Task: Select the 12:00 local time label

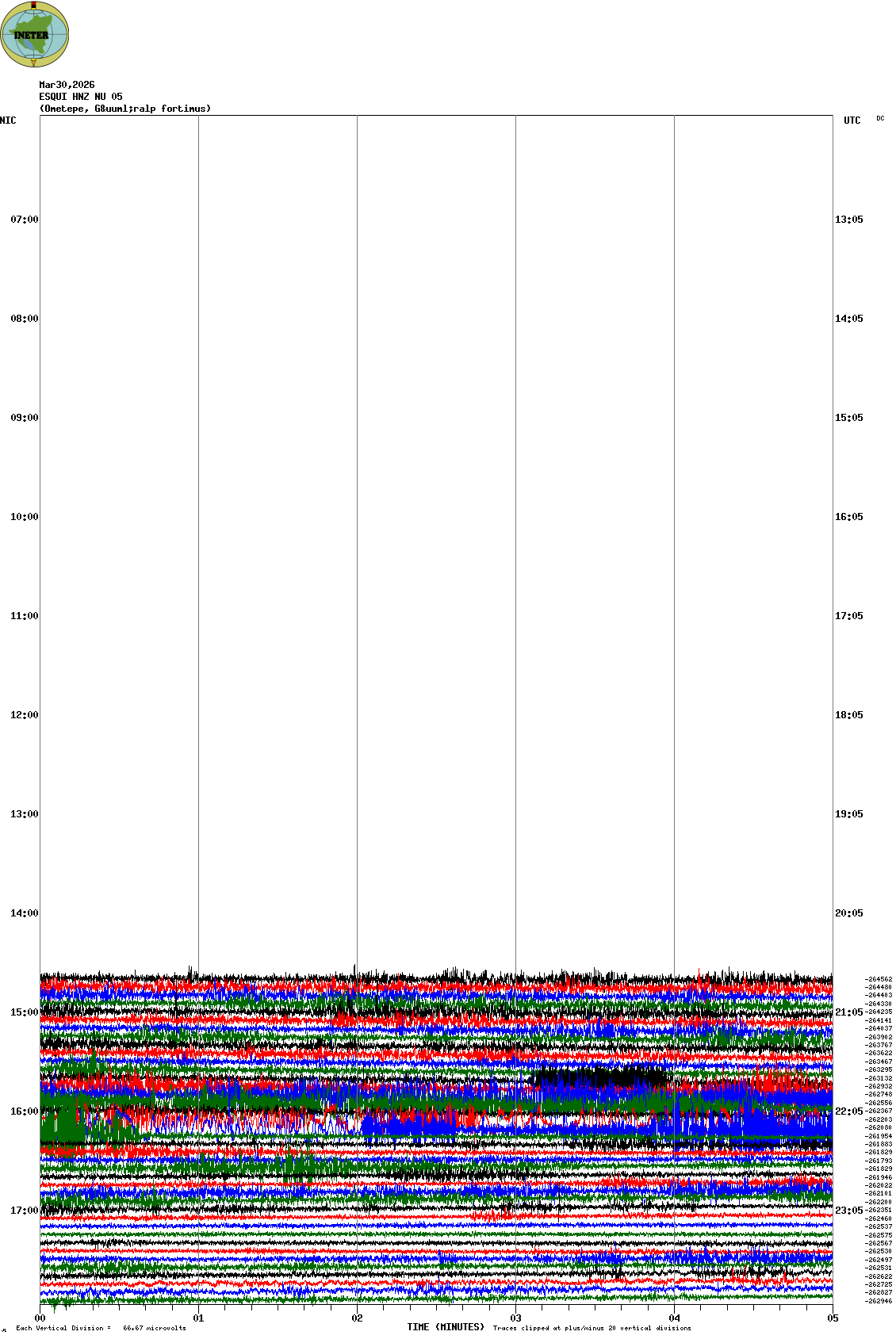Action: (24, 715)
